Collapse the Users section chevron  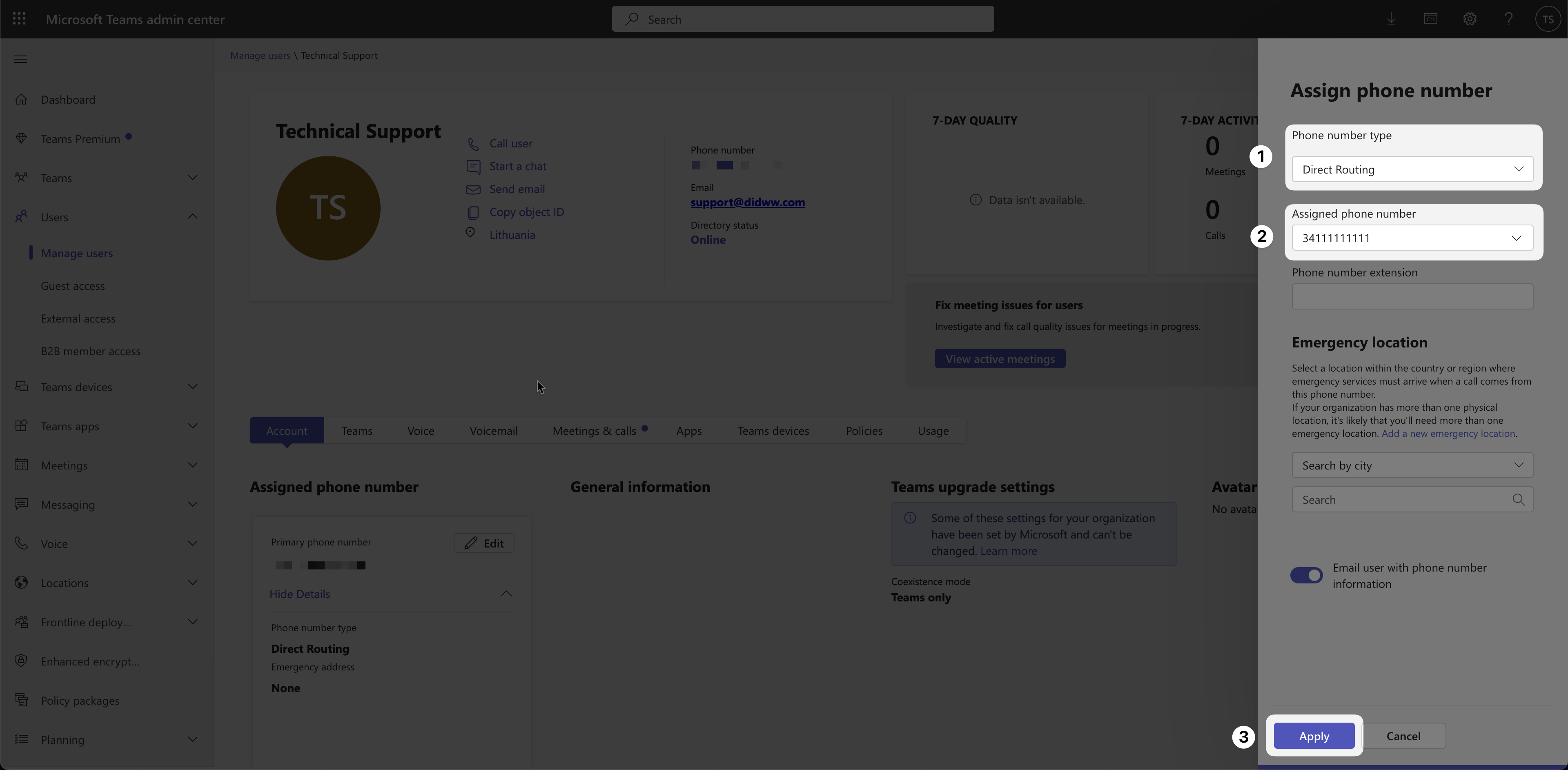192,217
